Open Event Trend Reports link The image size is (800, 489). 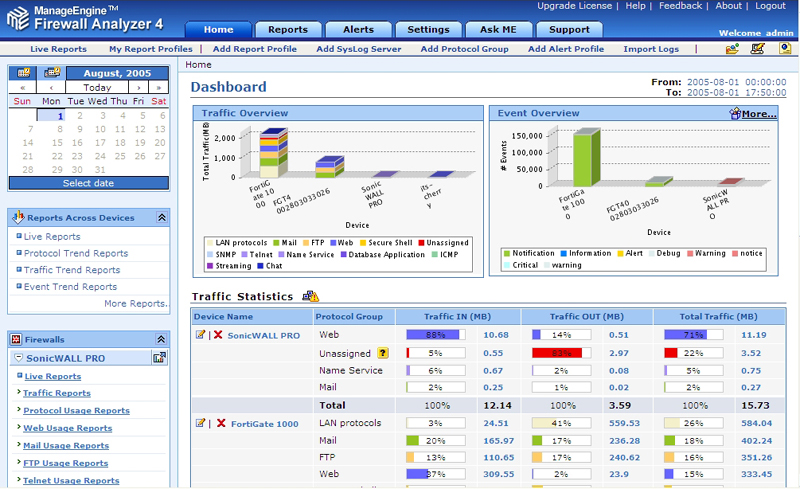coord(70,287)
